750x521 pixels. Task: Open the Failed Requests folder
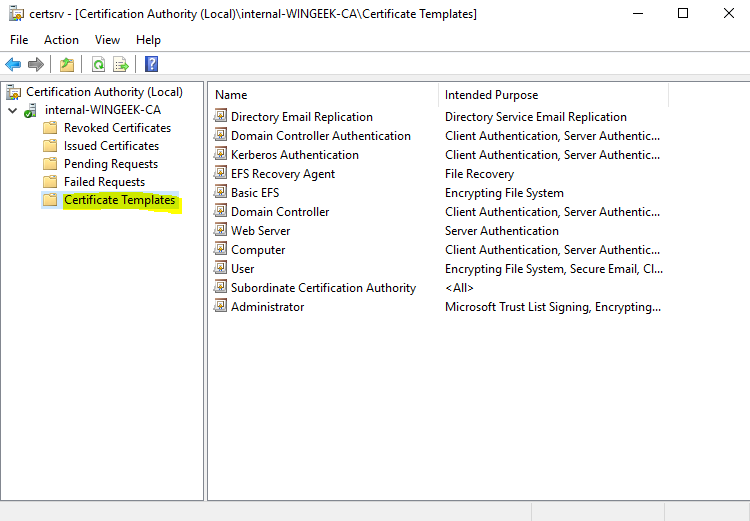tap(104, 182)
